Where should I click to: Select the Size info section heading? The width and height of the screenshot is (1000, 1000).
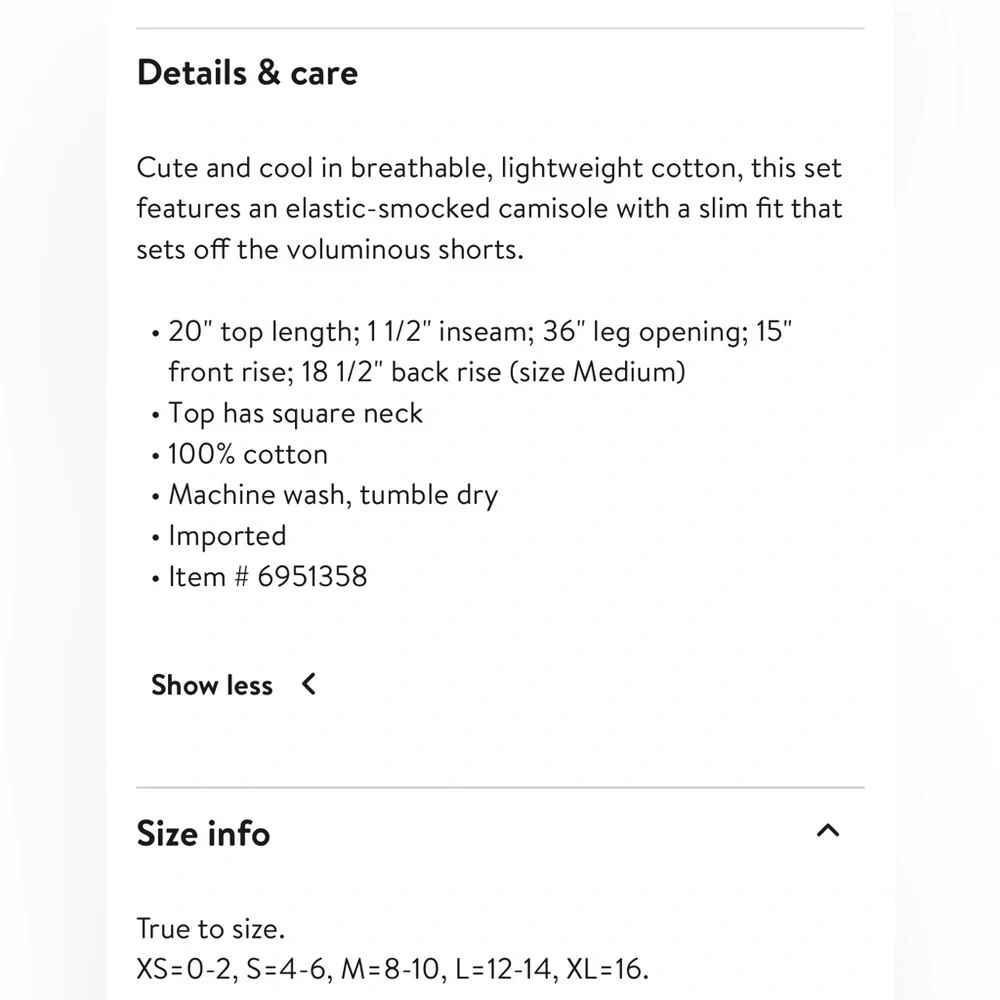(203, 834)
